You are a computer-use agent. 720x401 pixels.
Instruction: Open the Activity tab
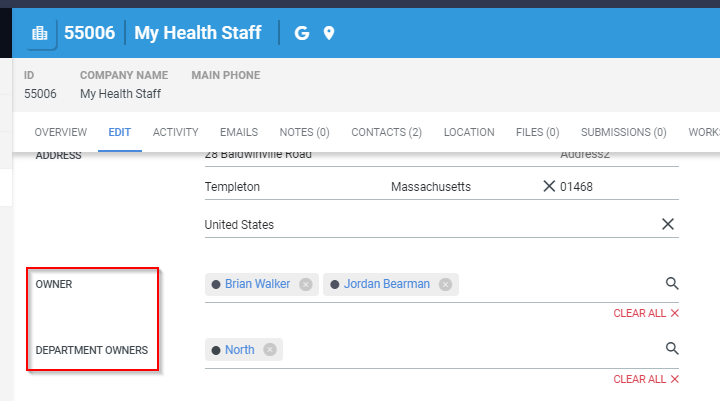(x=175, y=132)
